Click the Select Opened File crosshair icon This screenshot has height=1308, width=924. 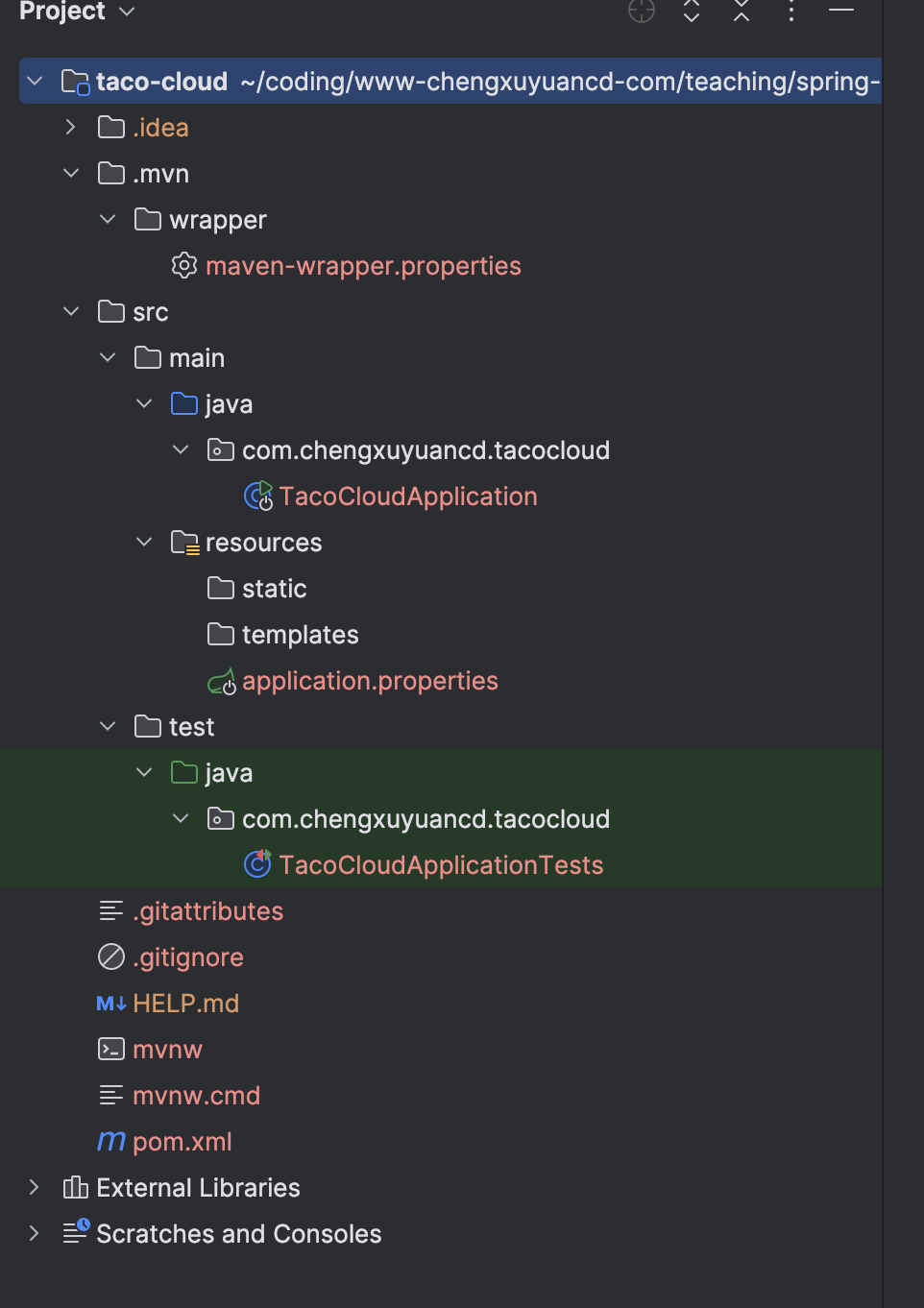(x=641, y=11)
